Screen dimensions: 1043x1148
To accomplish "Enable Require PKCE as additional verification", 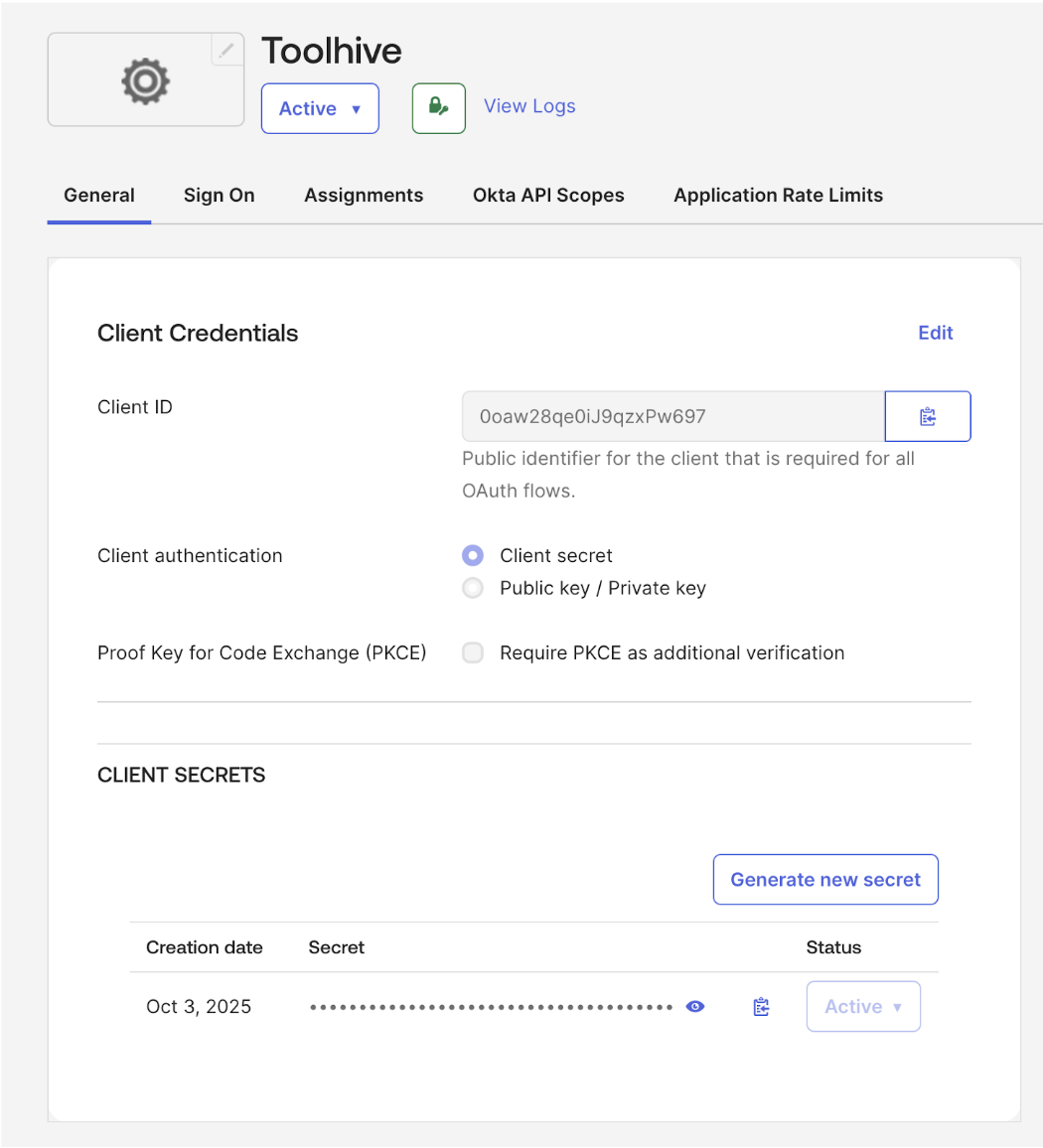I will 472,652.
